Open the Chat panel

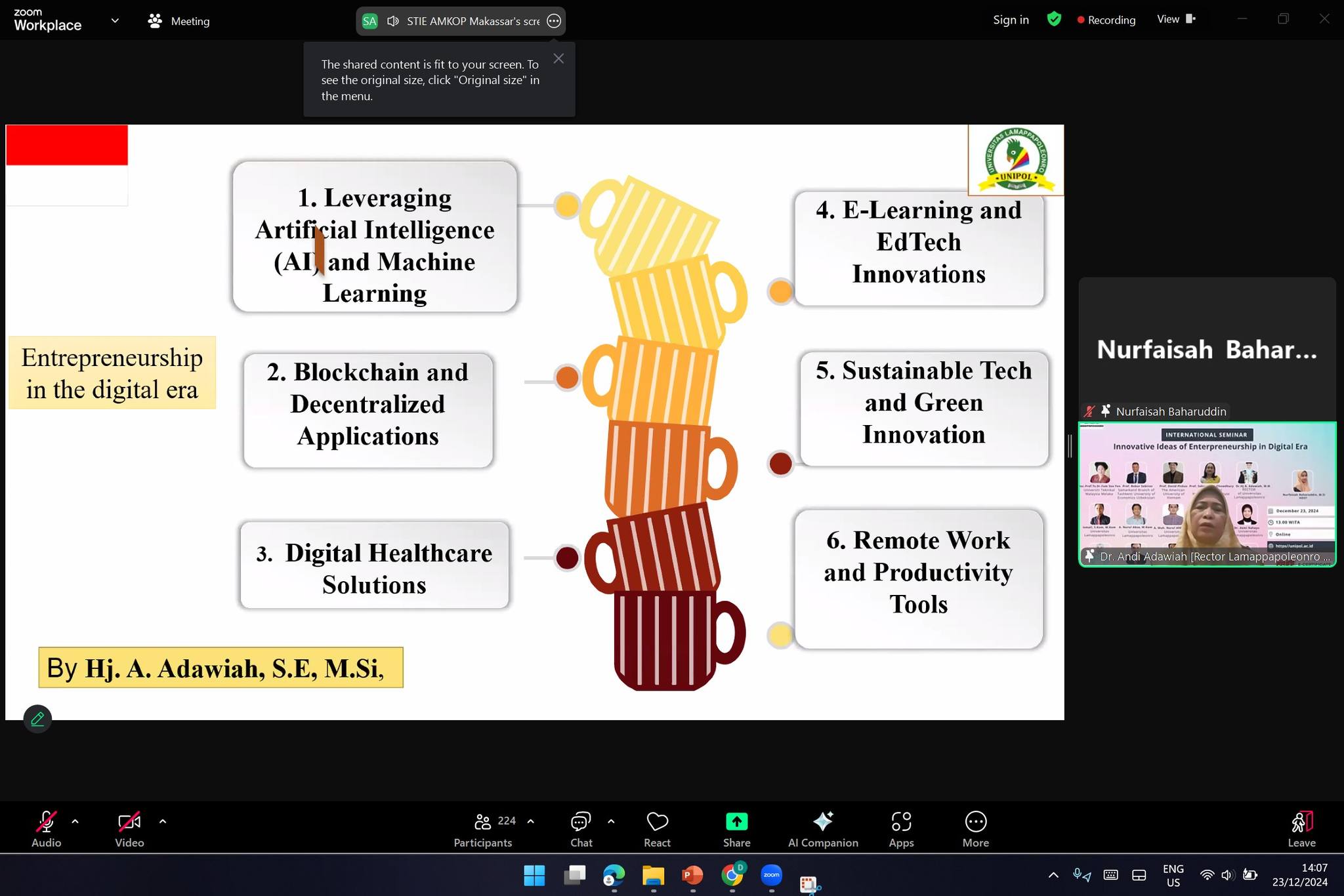coord(581,829)
